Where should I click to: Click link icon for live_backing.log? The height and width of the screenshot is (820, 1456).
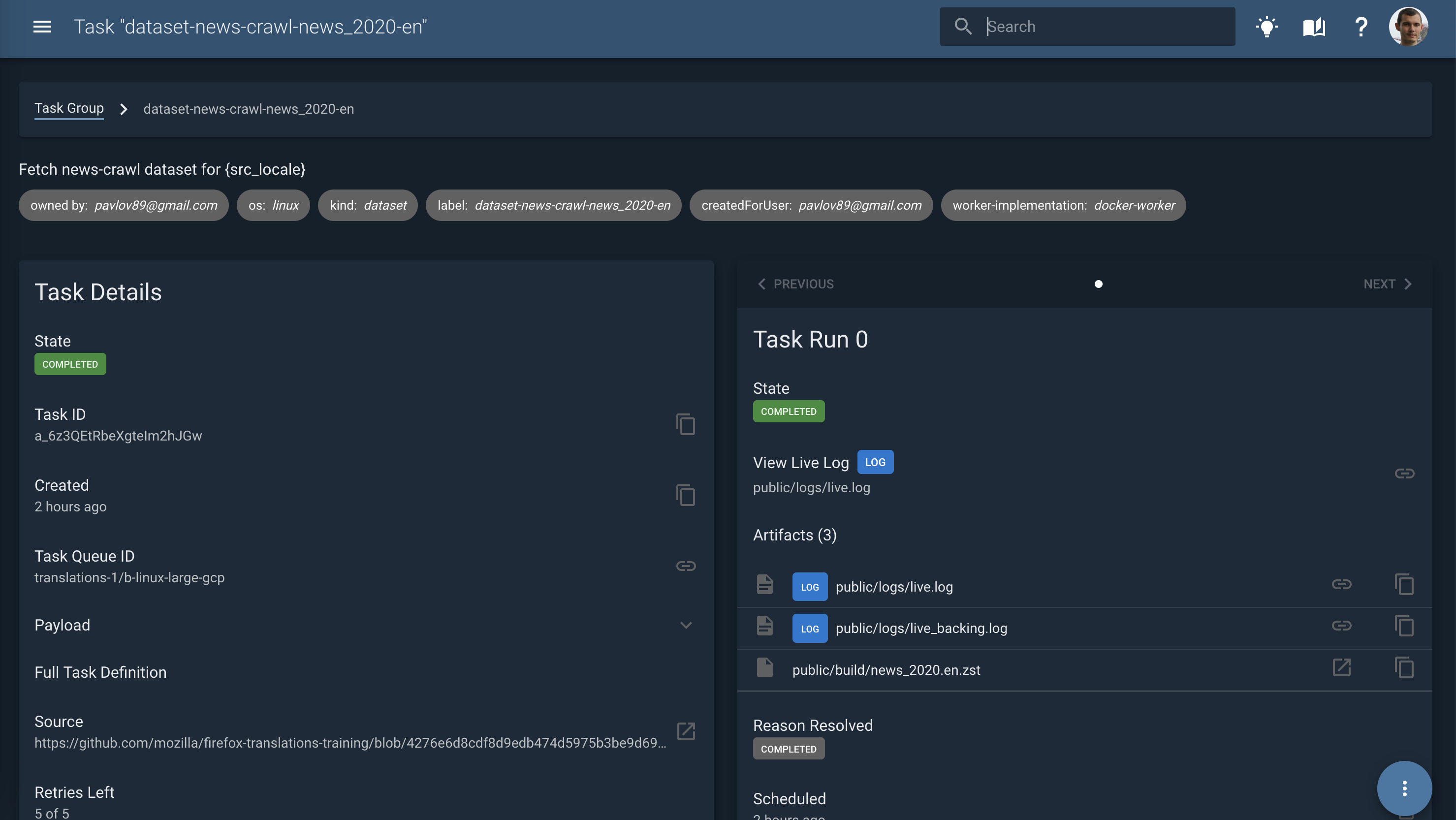point(1341,626)
